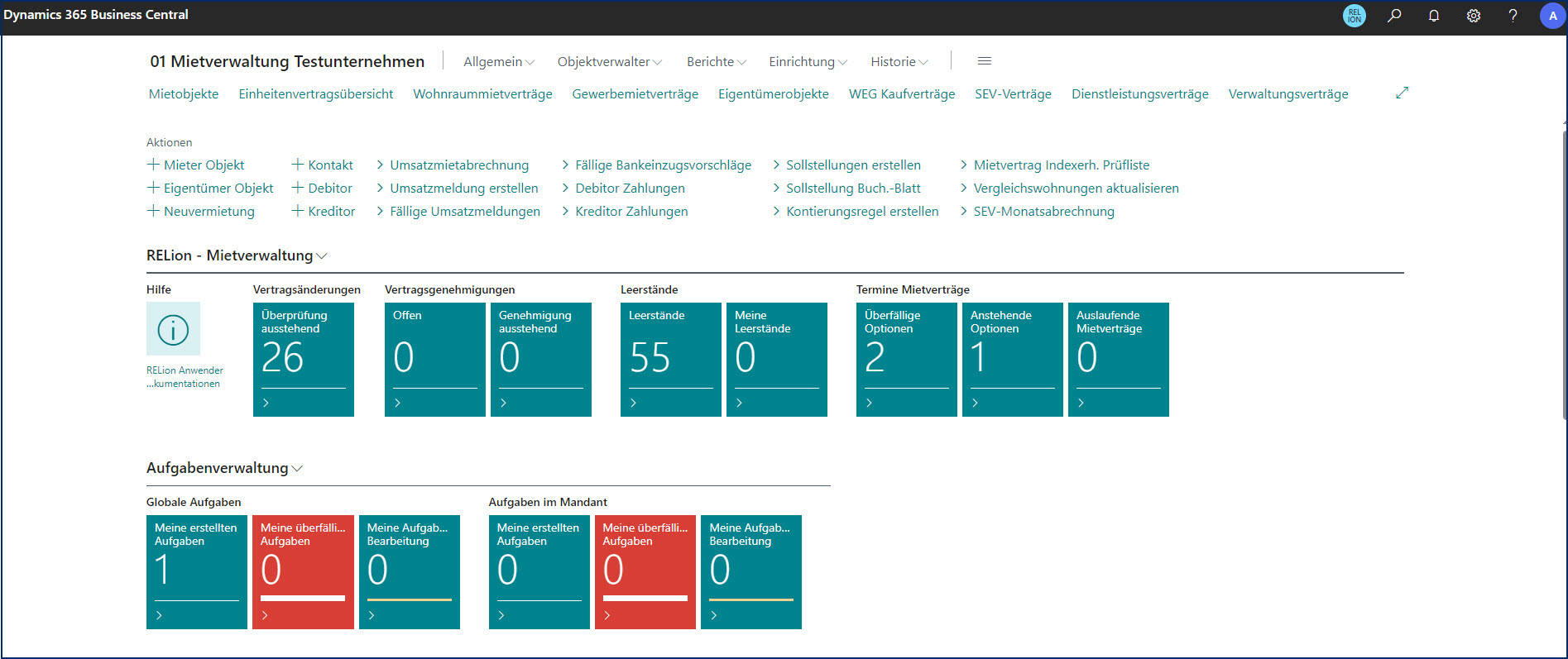This screenshot has height=659, width=1568.
Task: Click the help question mark icon
Action: tap(1513, 16)
